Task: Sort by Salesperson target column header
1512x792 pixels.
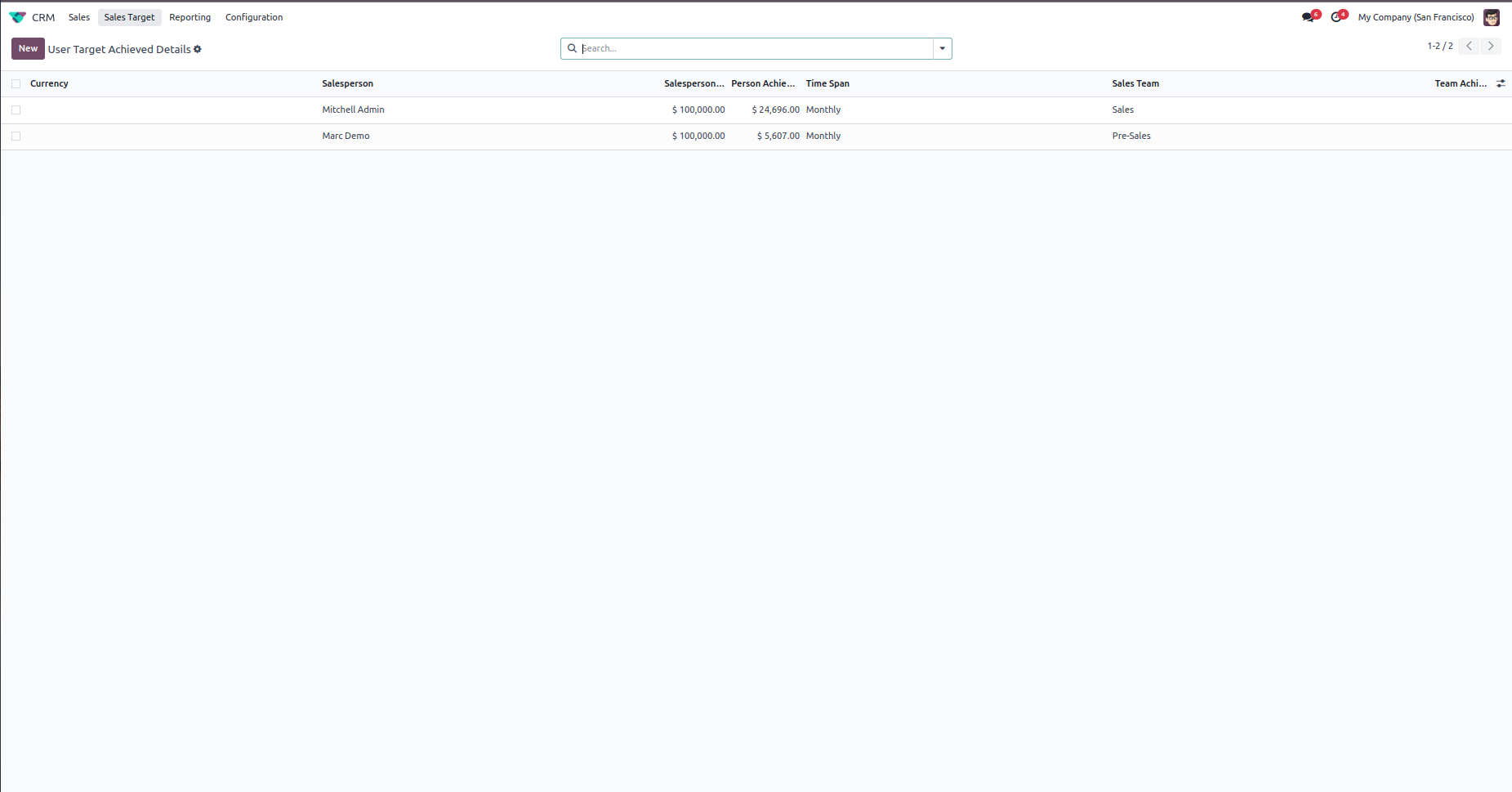Action: [694, 83]
